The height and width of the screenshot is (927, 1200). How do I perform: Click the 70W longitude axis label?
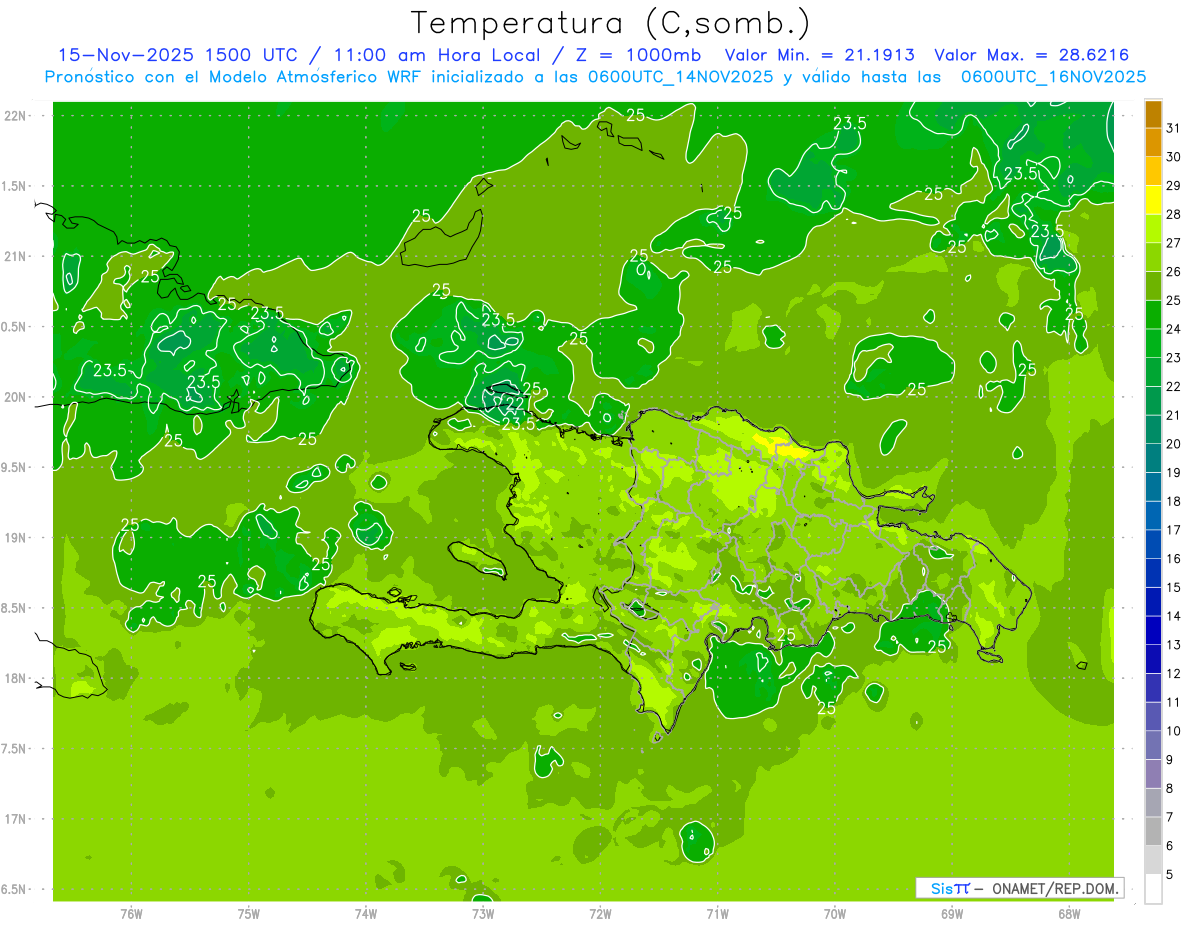pos(835,913)
